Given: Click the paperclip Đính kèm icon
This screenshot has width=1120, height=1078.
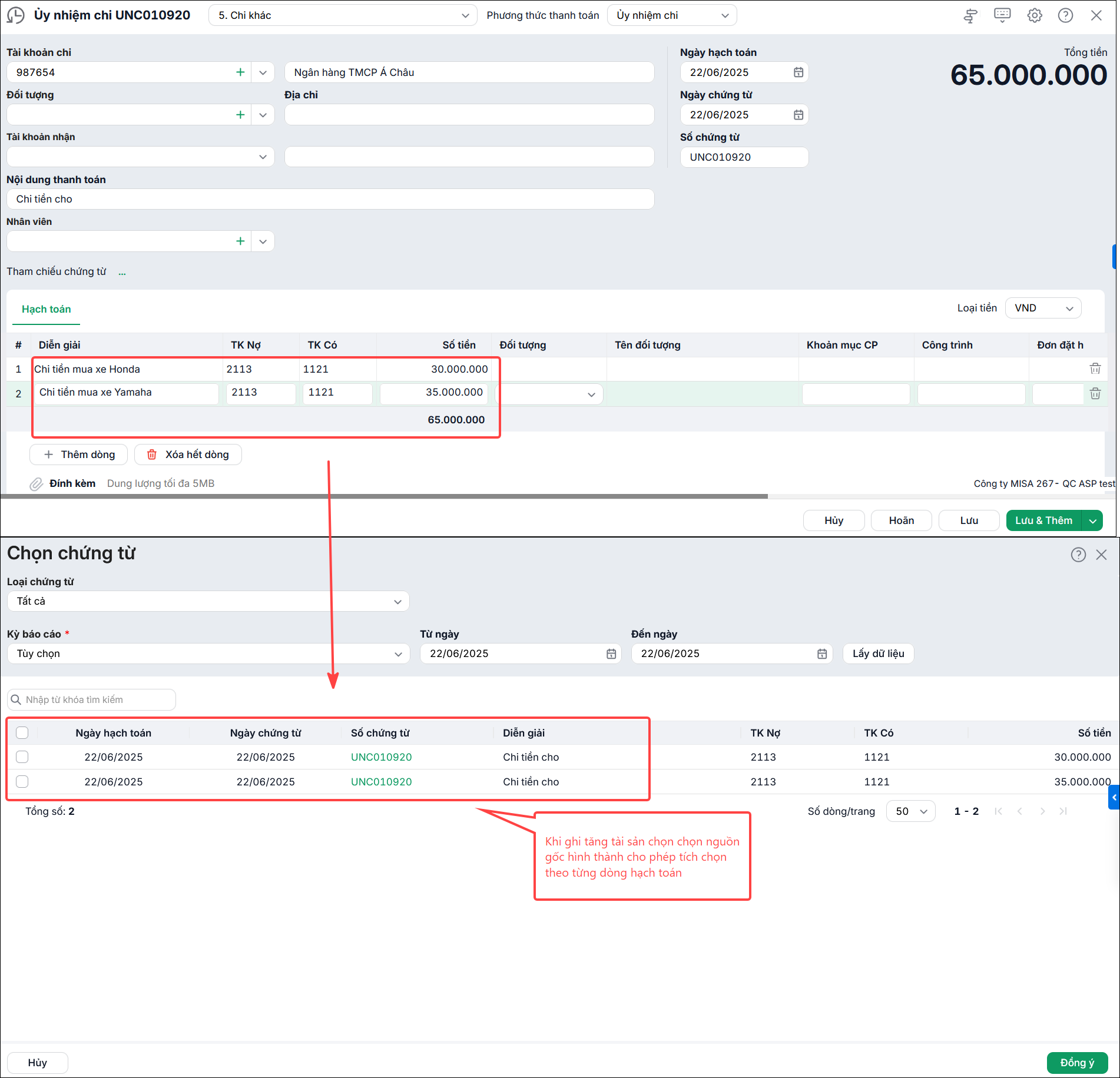Looking at the screenshot, I should (37, 484).
